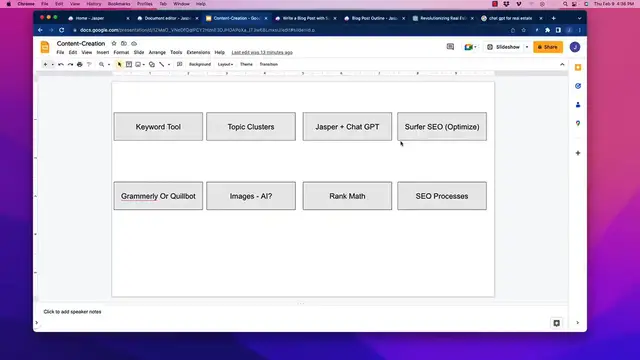Image resolution: width=640 pixels, height=360 pixels.
Task: Open comment history icon
Action: tap(450, 47)
